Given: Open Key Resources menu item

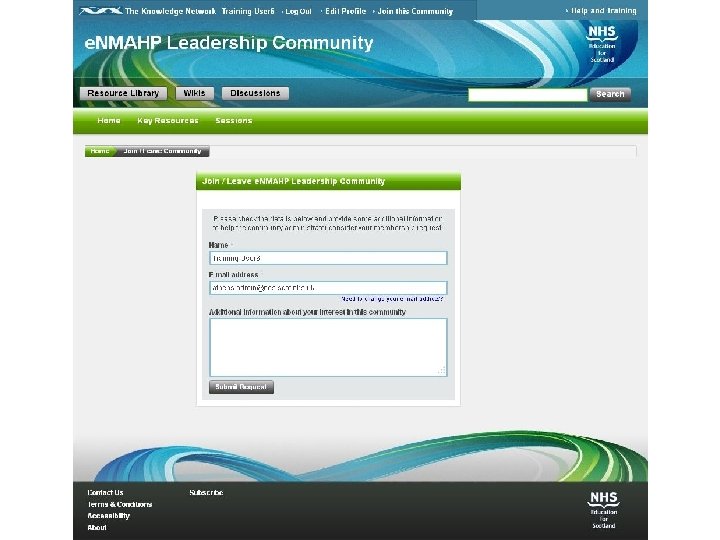Looking at the screenshot, I should pyautogui.click(x=168, y=120).
